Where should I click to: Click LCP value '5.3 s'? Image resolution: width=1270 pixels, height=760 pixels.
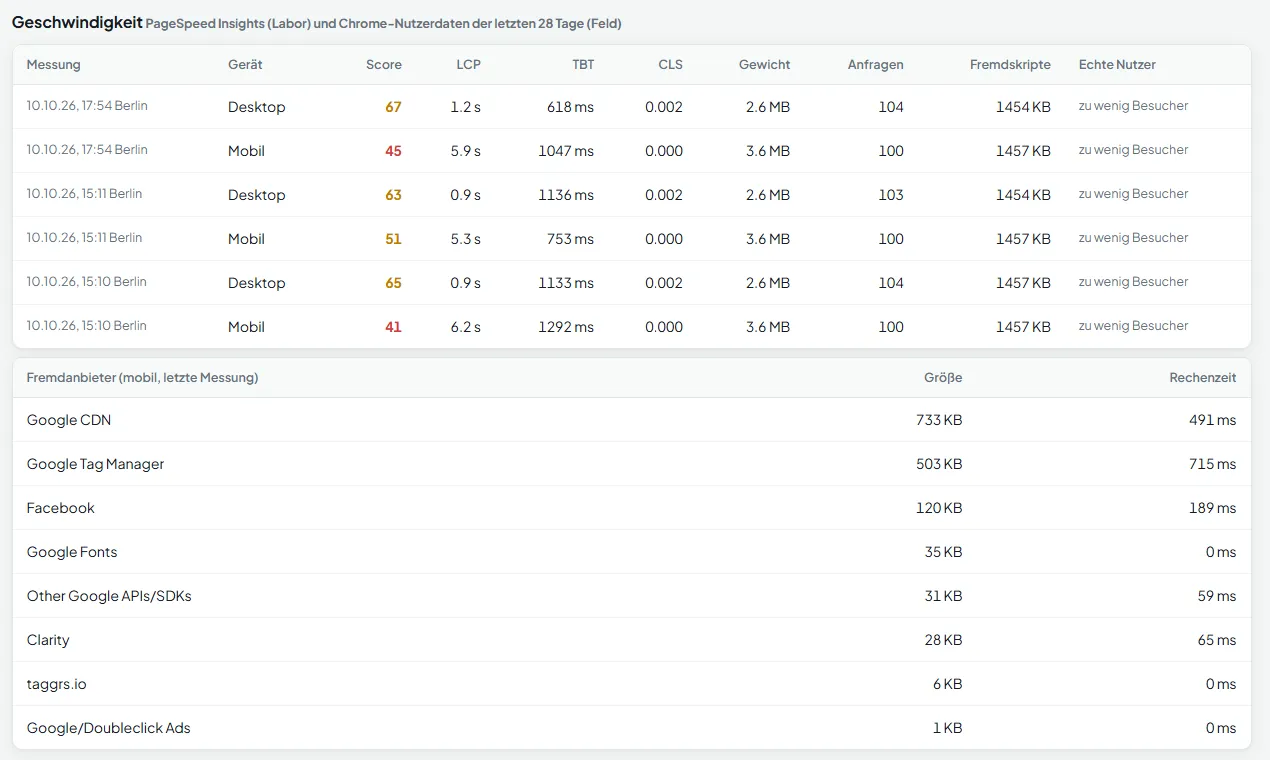465,239
